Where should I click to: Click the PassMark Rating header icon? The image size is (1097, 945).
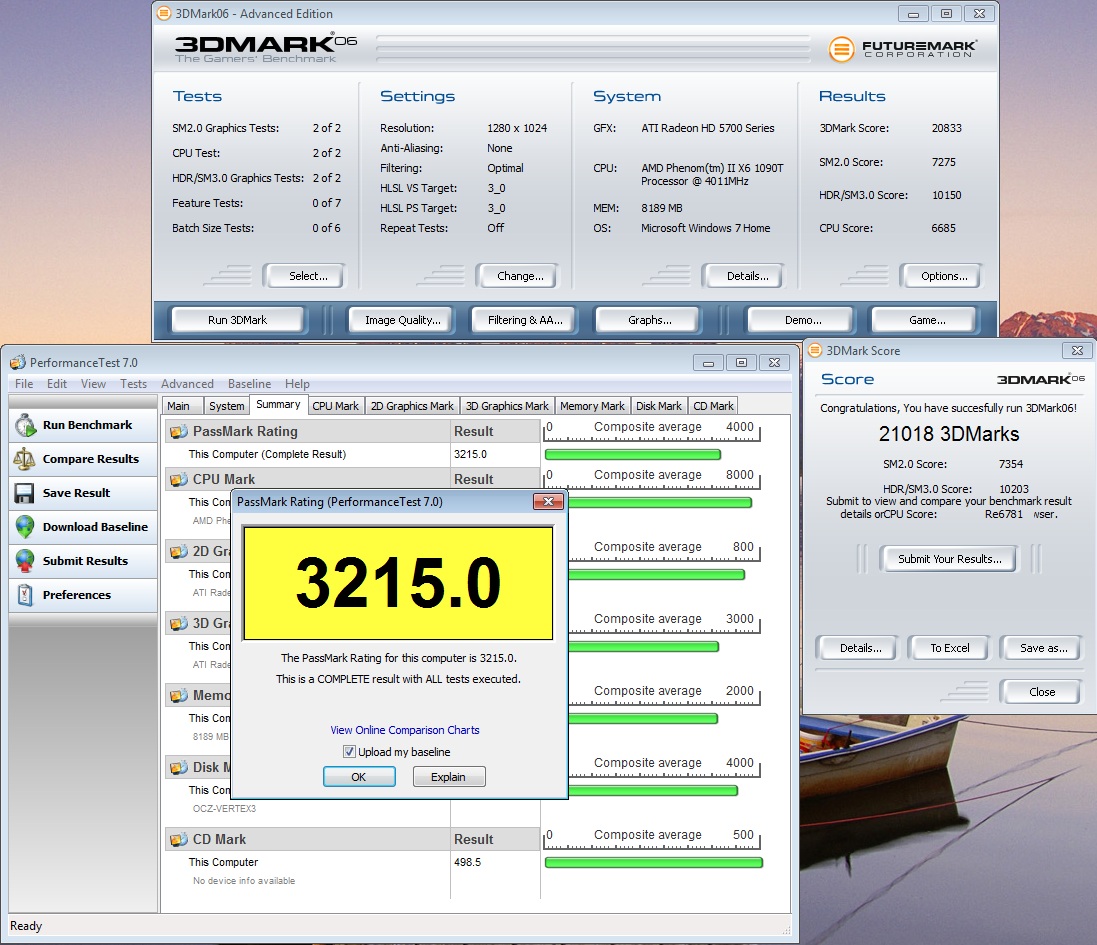point(179,432)
